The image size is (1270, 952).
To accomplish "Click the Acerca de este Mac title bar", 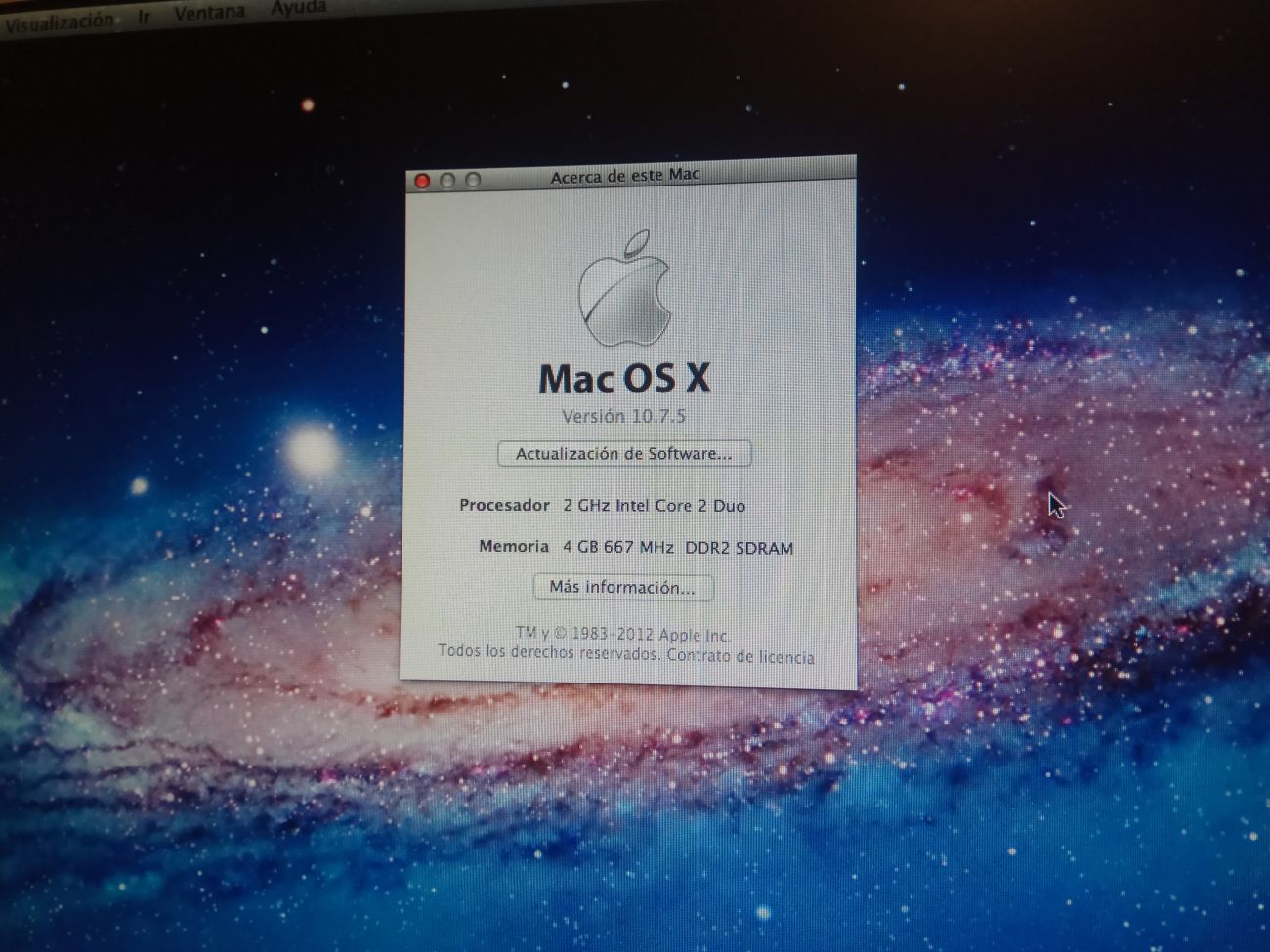I will (630, 176).
